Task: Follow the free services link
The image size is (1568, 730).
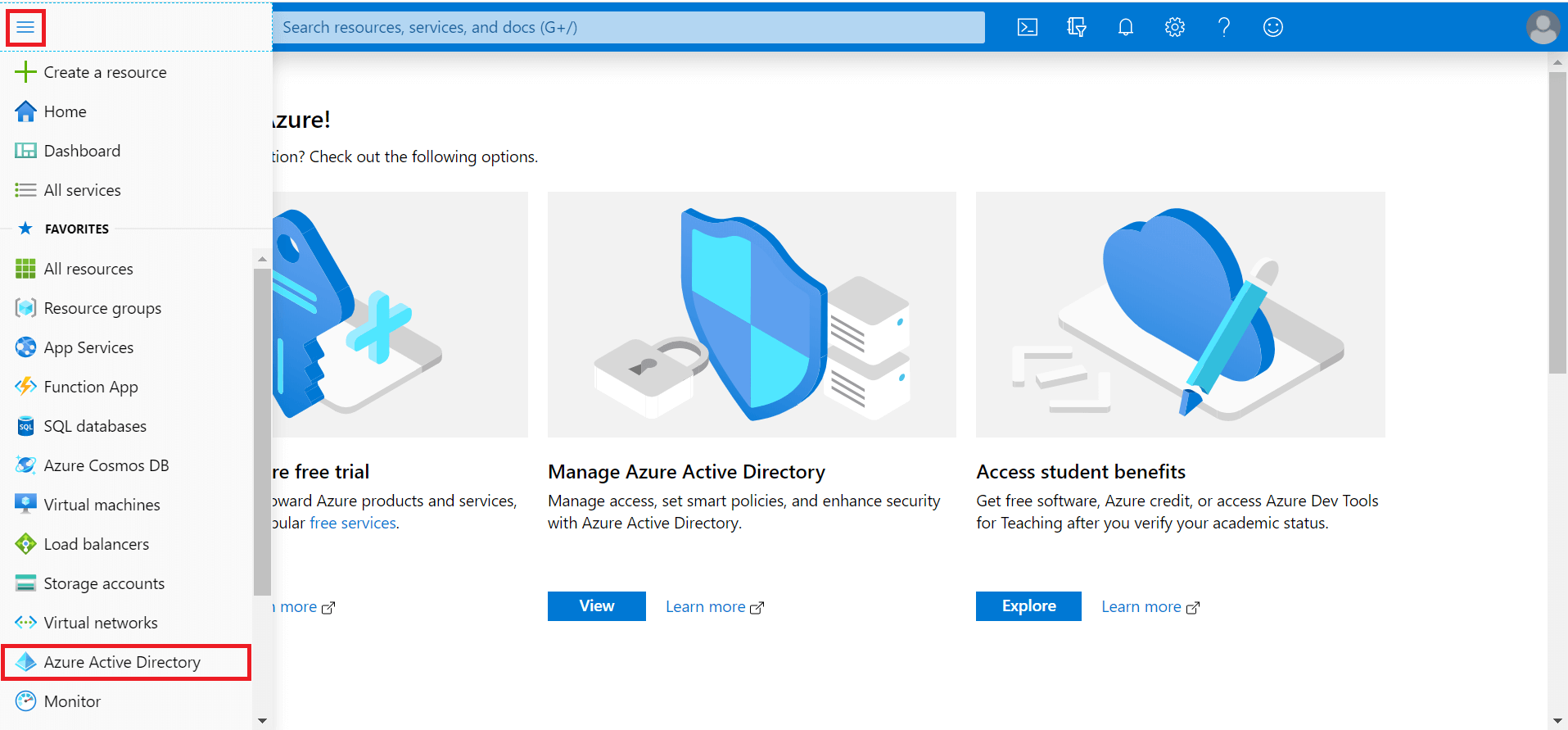Action: tap(353, 523)
